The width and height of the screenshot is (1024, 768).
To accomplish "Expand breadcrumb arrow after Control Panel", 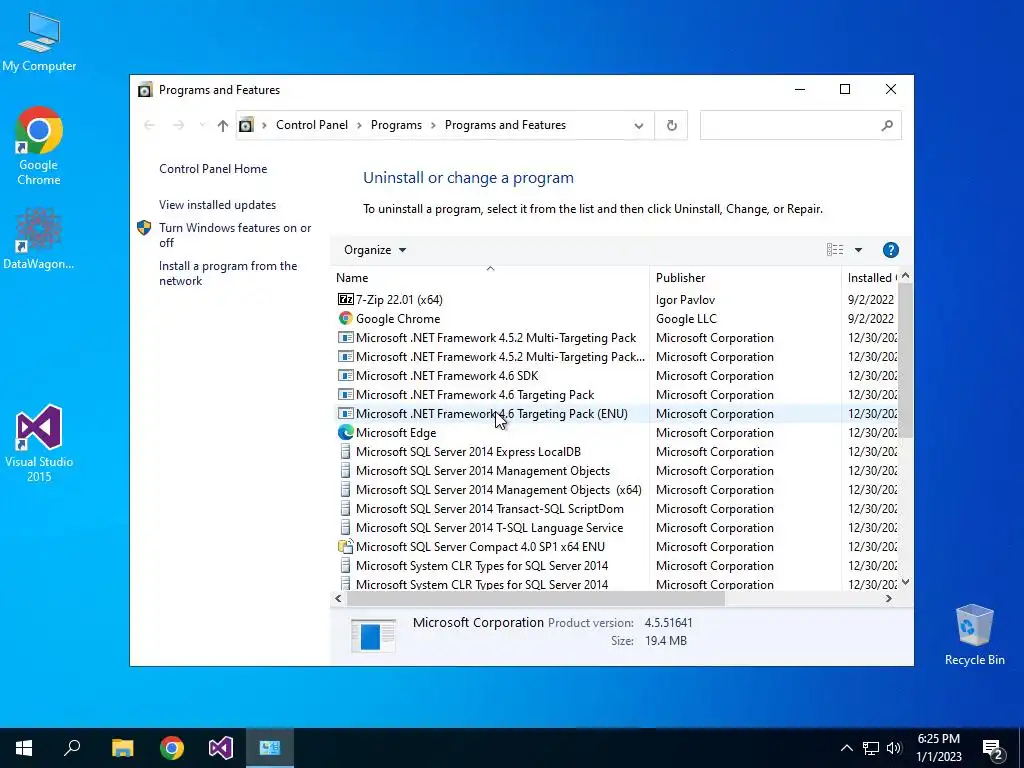I will coord(359,125).
